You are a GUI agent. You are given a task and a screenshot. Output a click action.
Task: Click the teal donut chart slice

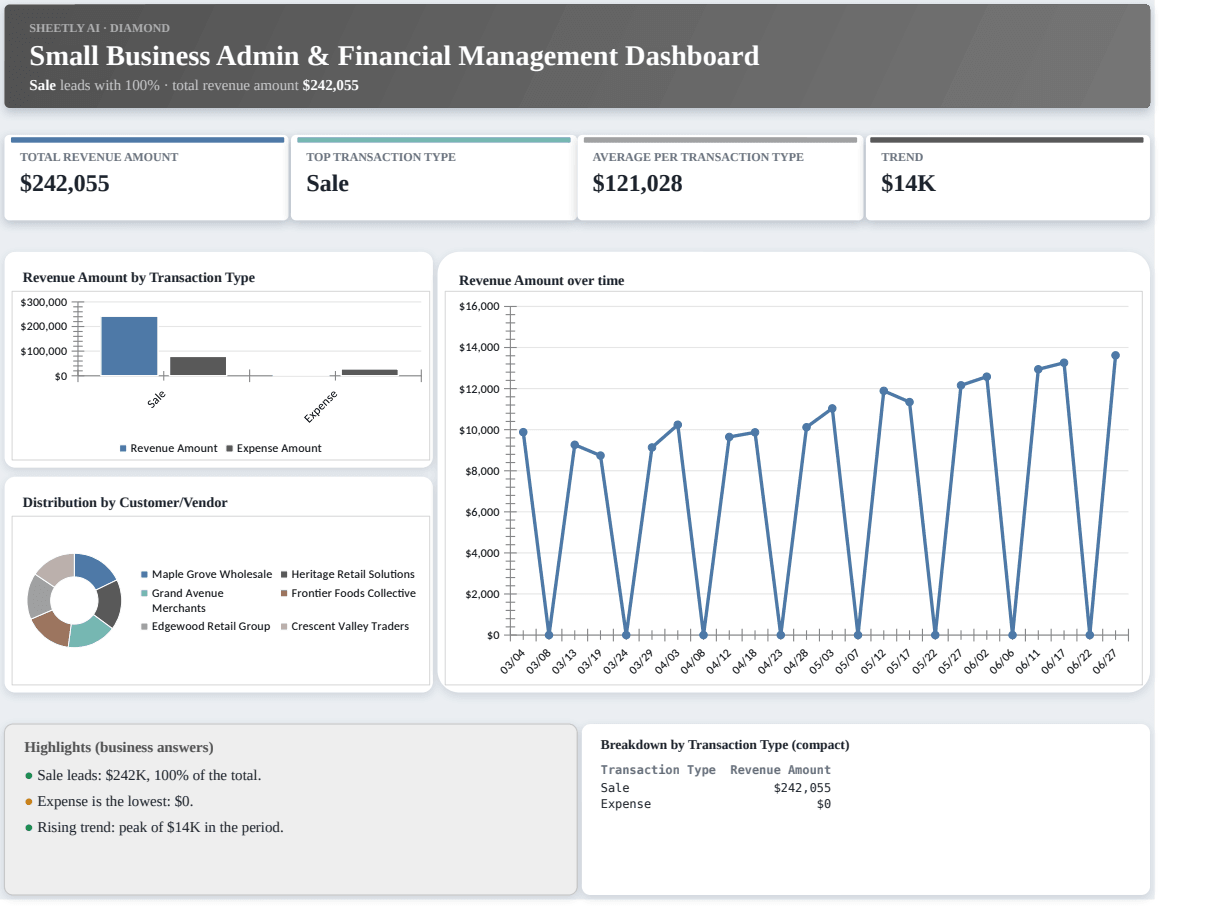[x=91, y=633]
